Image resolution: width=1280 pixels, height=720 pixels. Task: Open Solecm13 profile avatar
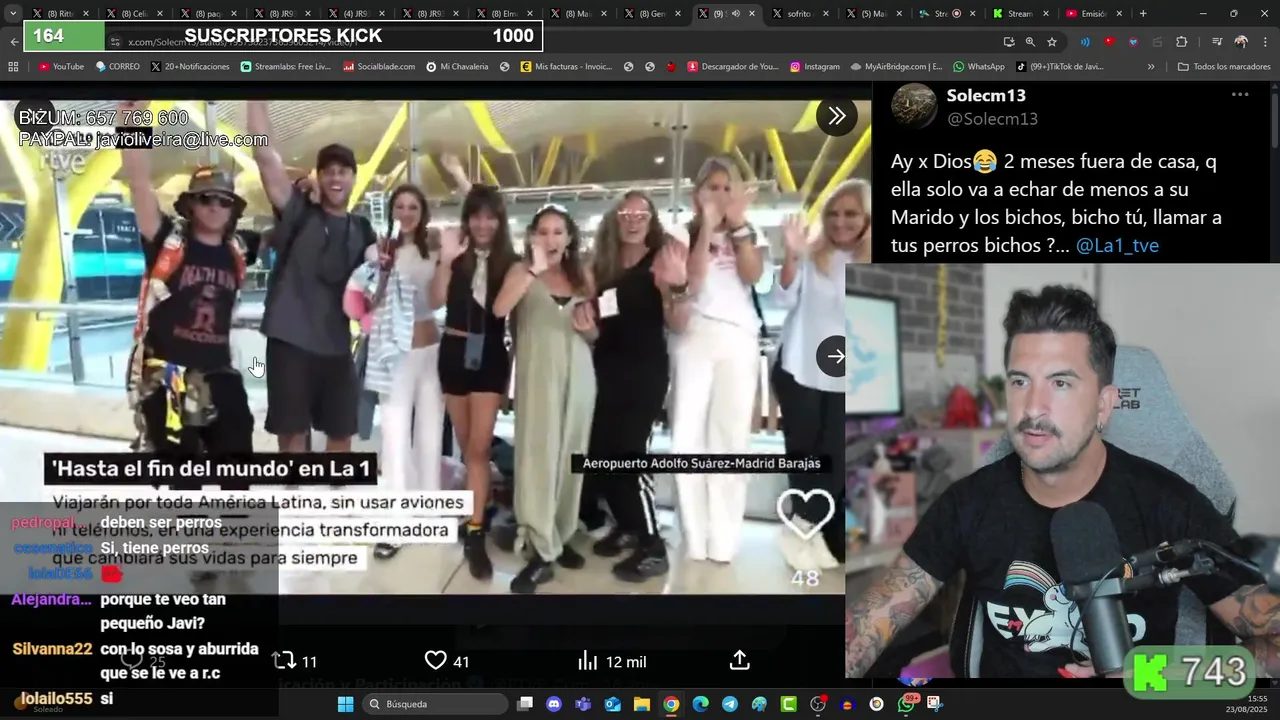(x=913, y=106)
